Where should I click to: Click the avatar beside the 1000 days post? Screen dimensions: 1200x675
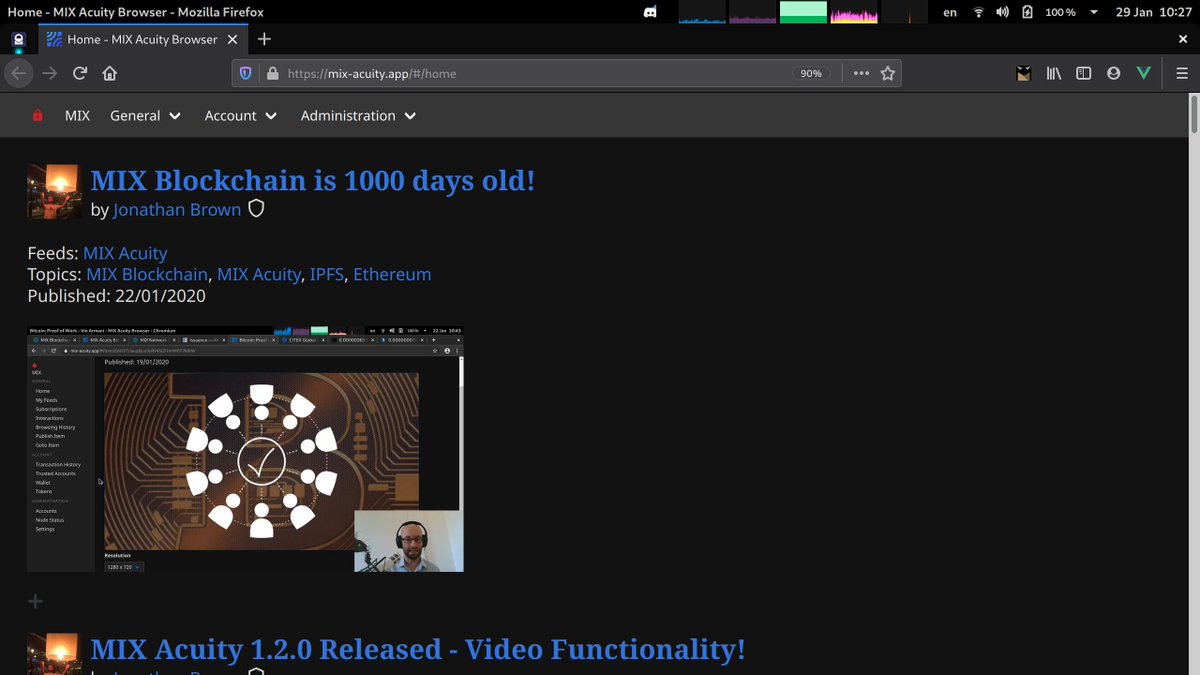(x=55, y=192)
